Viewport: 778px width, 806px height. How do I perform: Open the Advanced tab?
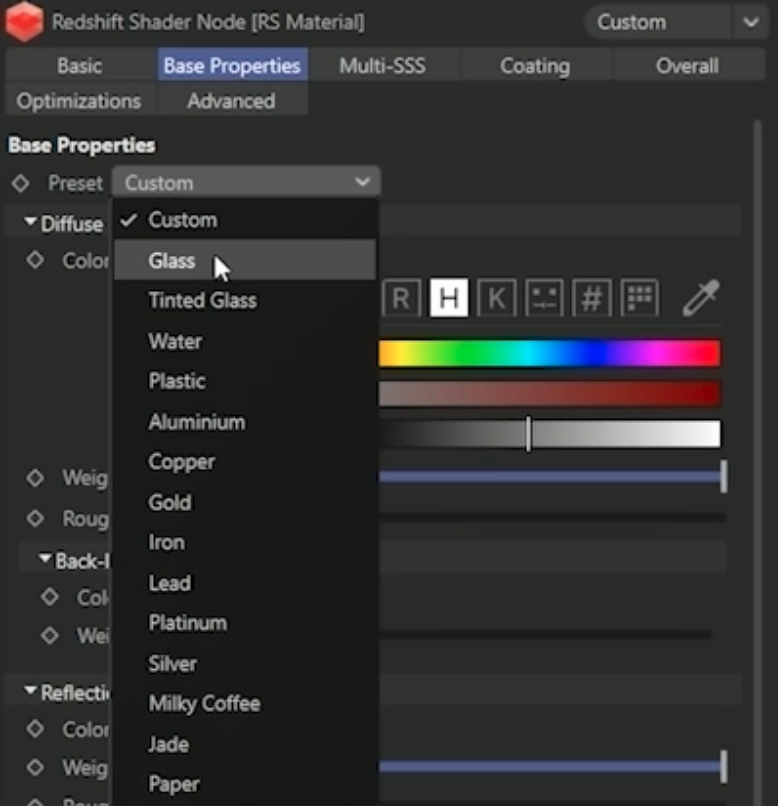point(231,101)
